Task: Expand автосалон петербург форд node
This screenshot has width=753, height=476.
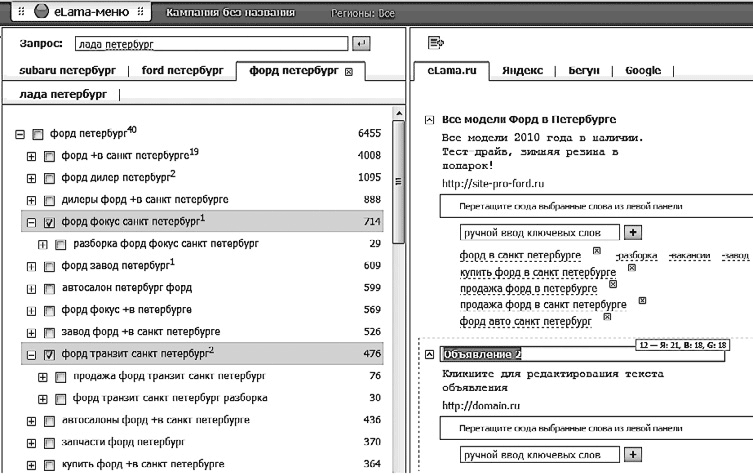Action: click(x=31, y=289)
